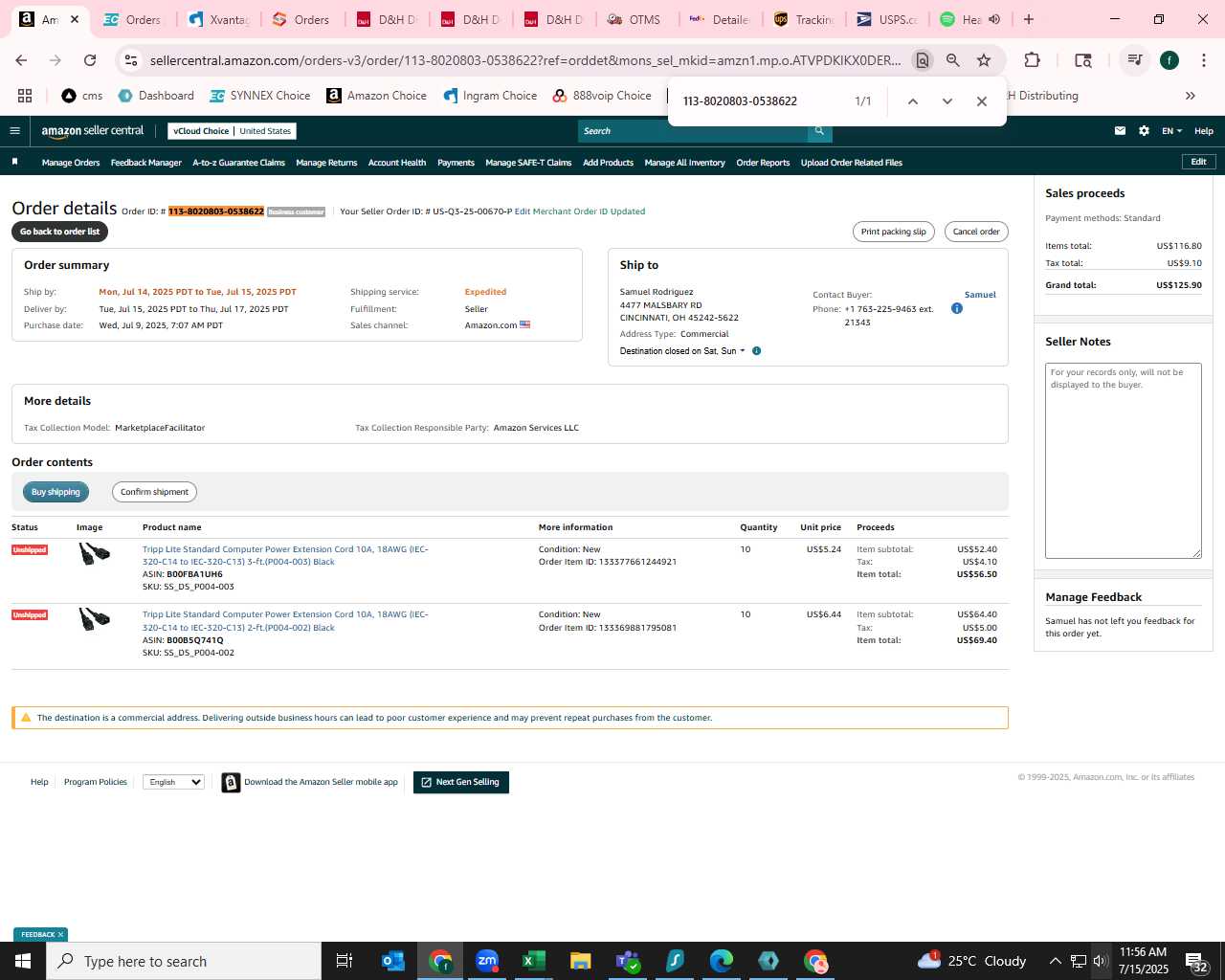This screenshot has width=1225, height=980.
Task: Expand Destination closed on Sat, Sun dropdown
Action: [682, 351]
